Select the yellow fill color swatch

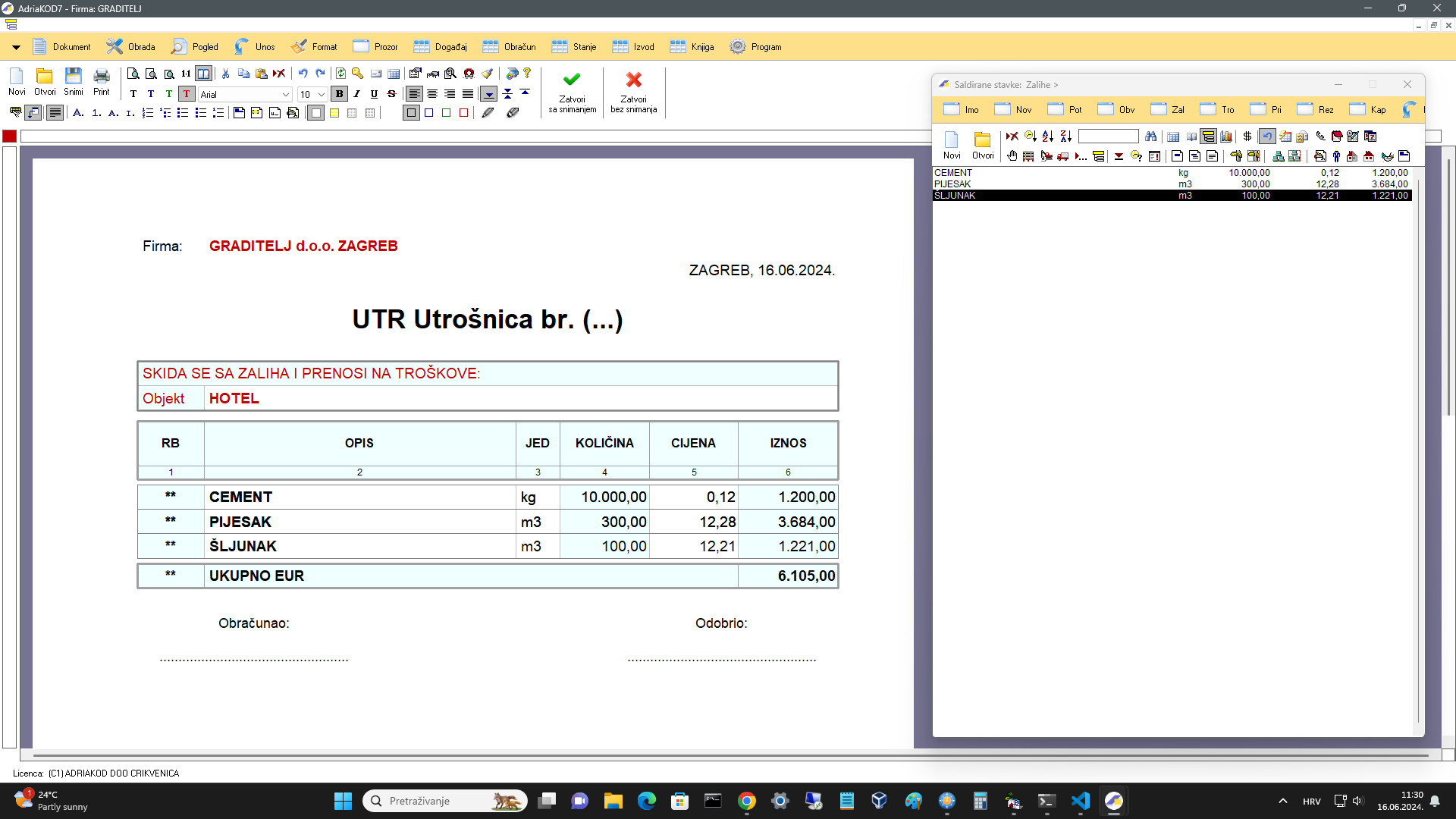tap(334, 113)
